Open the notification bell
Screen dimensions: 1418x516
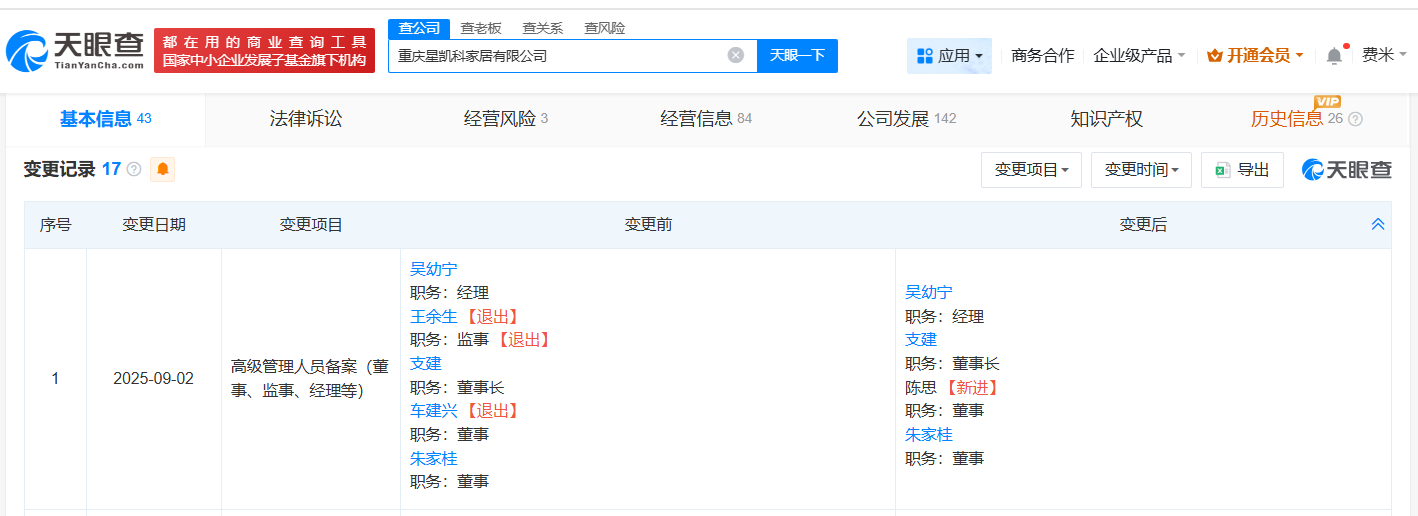click(1334, 56)
